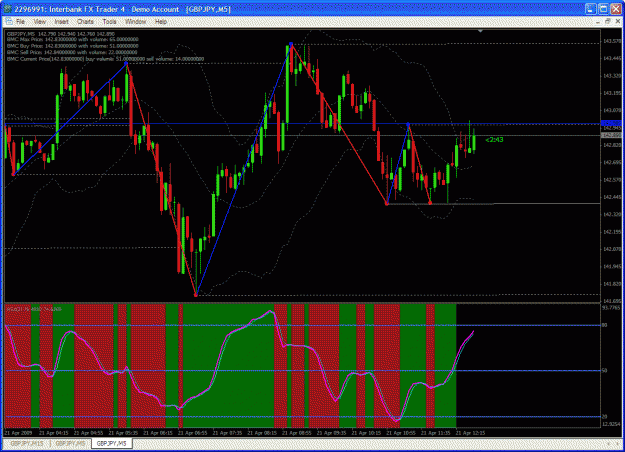Screen dimensions: 625x452
Task: Switch to the inactive GBPJPY,M5 chart tab
Action: click(x=70, y=443)
